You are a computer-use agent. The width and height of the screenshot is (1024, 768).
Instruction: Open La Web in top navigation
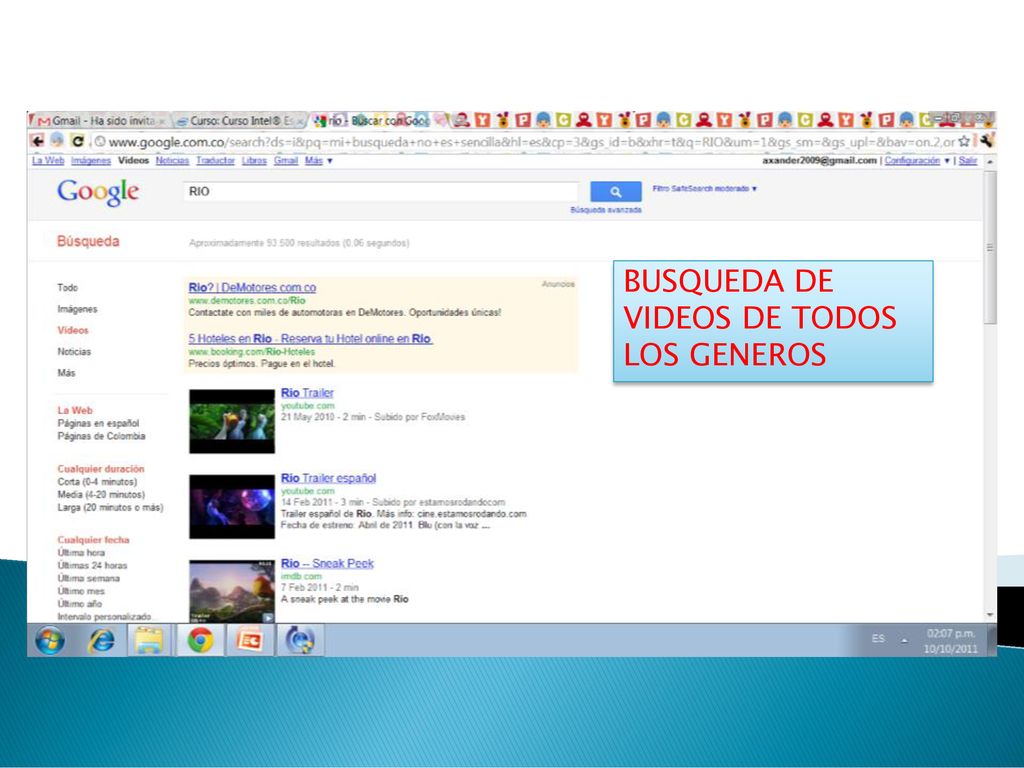[x=48, y=161]
